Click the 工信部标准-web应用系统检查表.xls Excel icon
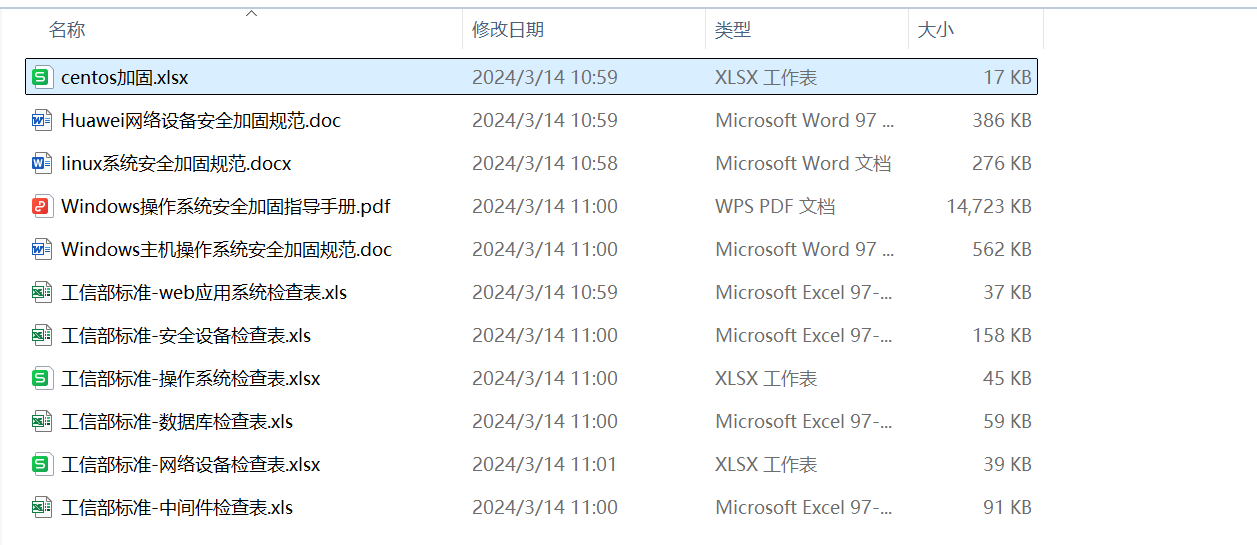Image resolution: width=1257 pixels, height=545 pixels. click(41, 292)
